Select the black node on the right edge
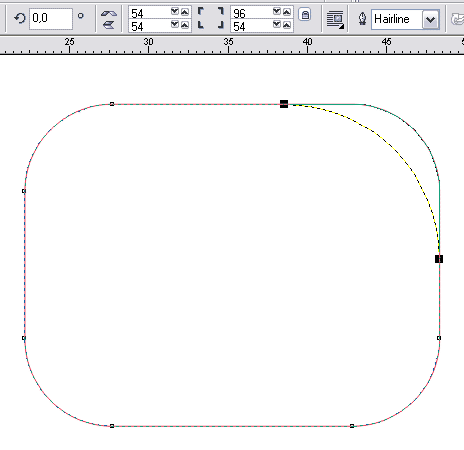464x450 pixels. pyautogui.click(x=439, y=259)
